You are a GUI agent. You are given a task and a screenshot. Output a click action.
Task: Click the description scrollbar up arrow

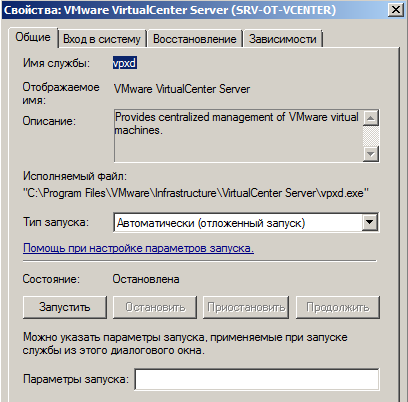371,118
